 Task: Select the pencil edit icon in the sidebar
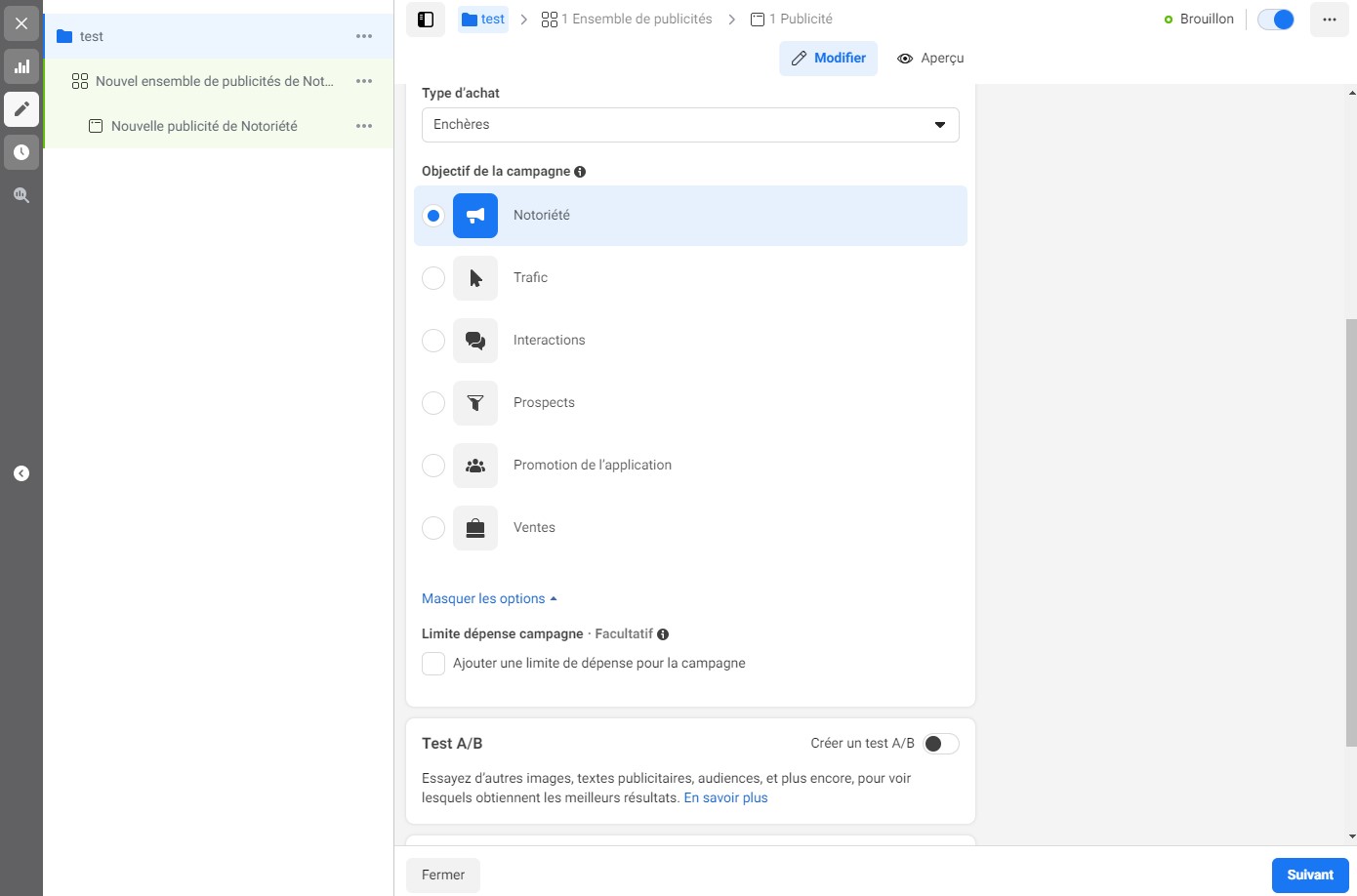21,109
